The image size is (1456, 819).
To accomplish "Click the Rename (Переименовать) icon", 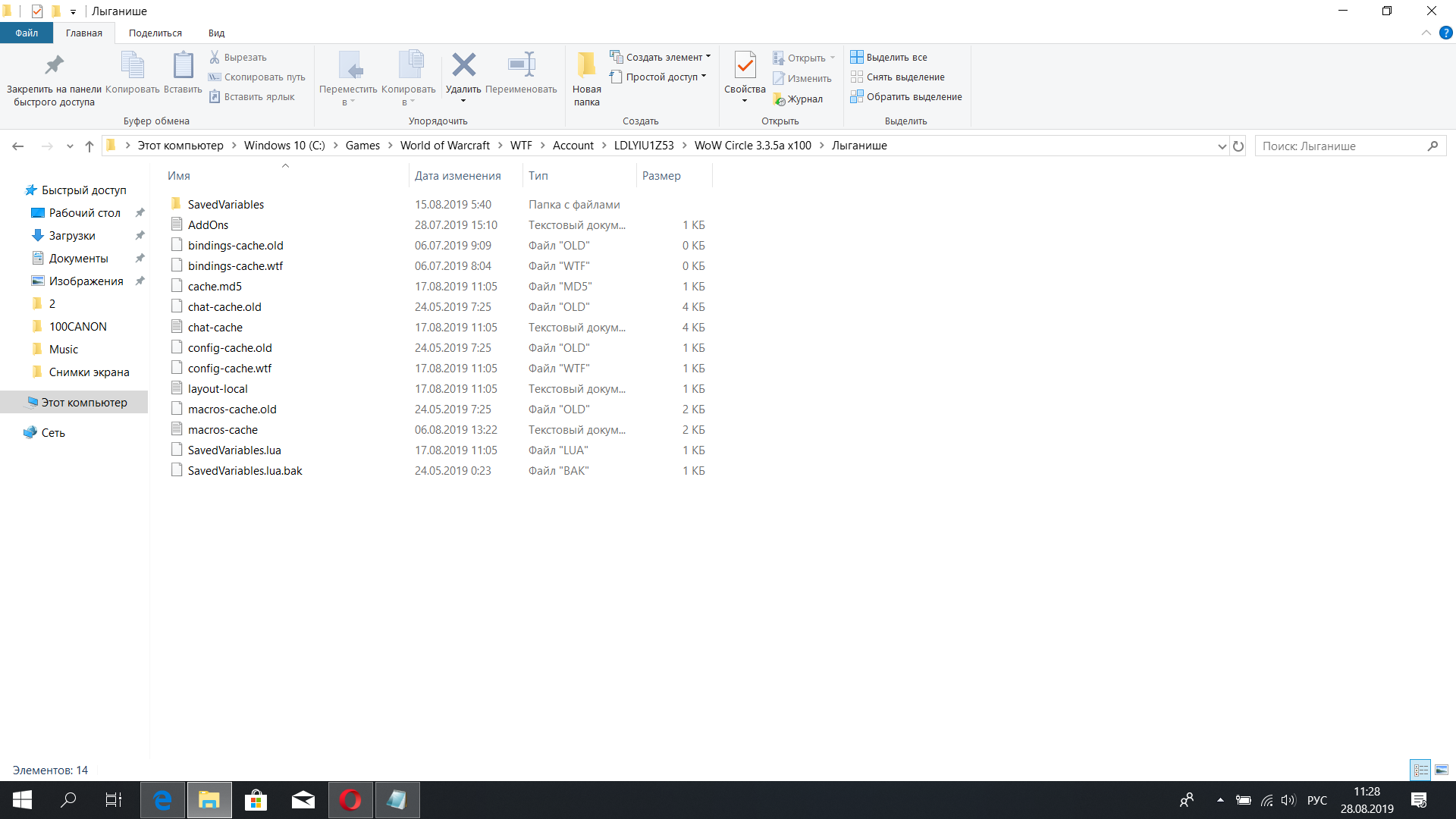I will click(x=521, y=66).
